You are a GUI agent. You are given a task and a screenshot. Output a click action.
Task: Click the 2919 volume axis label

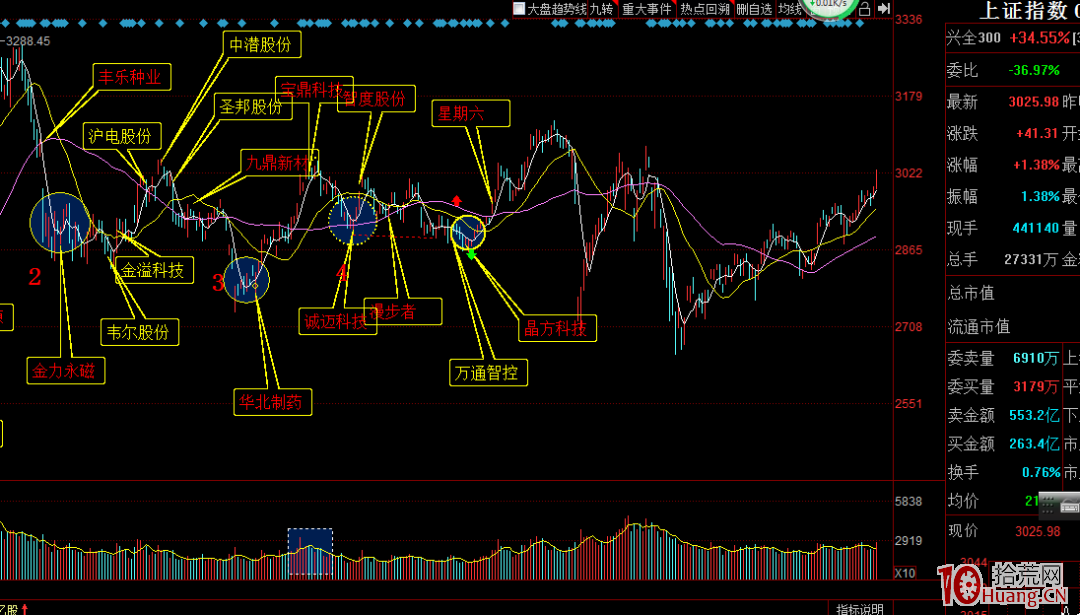pyautogui.click(x=908, y=541)
